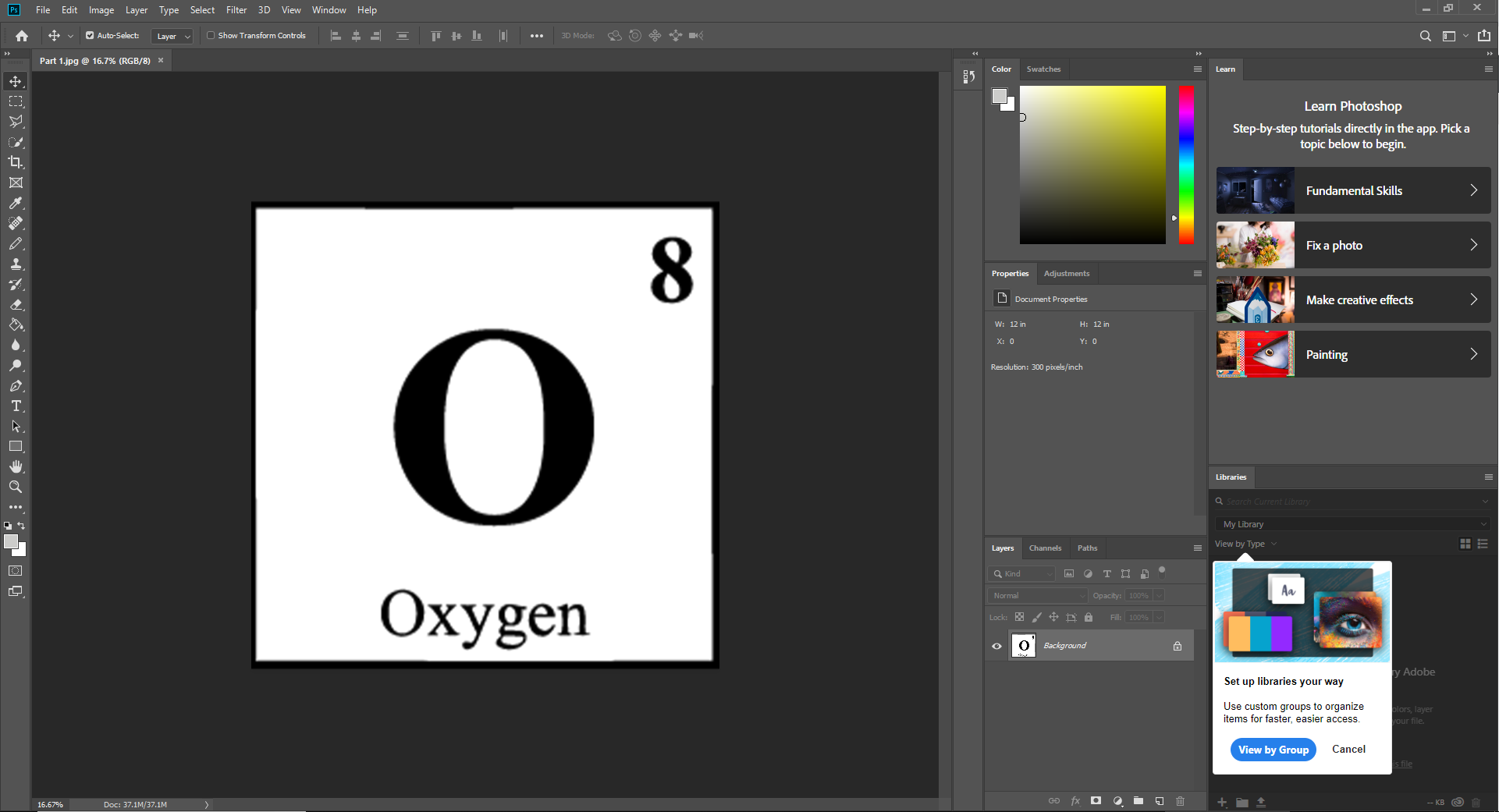Select the Eyedropper tool
This screenshot has height=812, width=1499.
click(x=16, y=203)
